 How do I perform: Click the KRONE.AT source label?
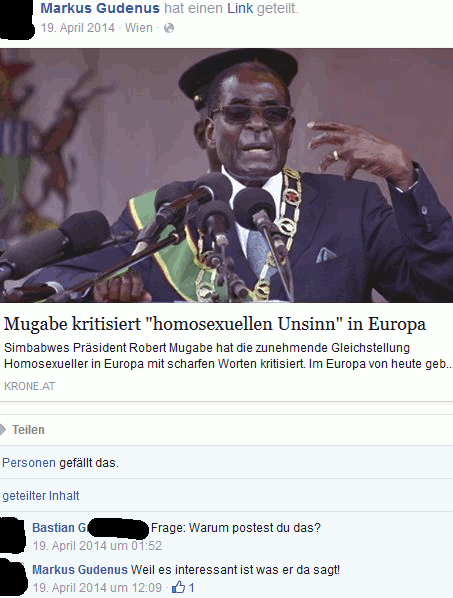point(29,386)
